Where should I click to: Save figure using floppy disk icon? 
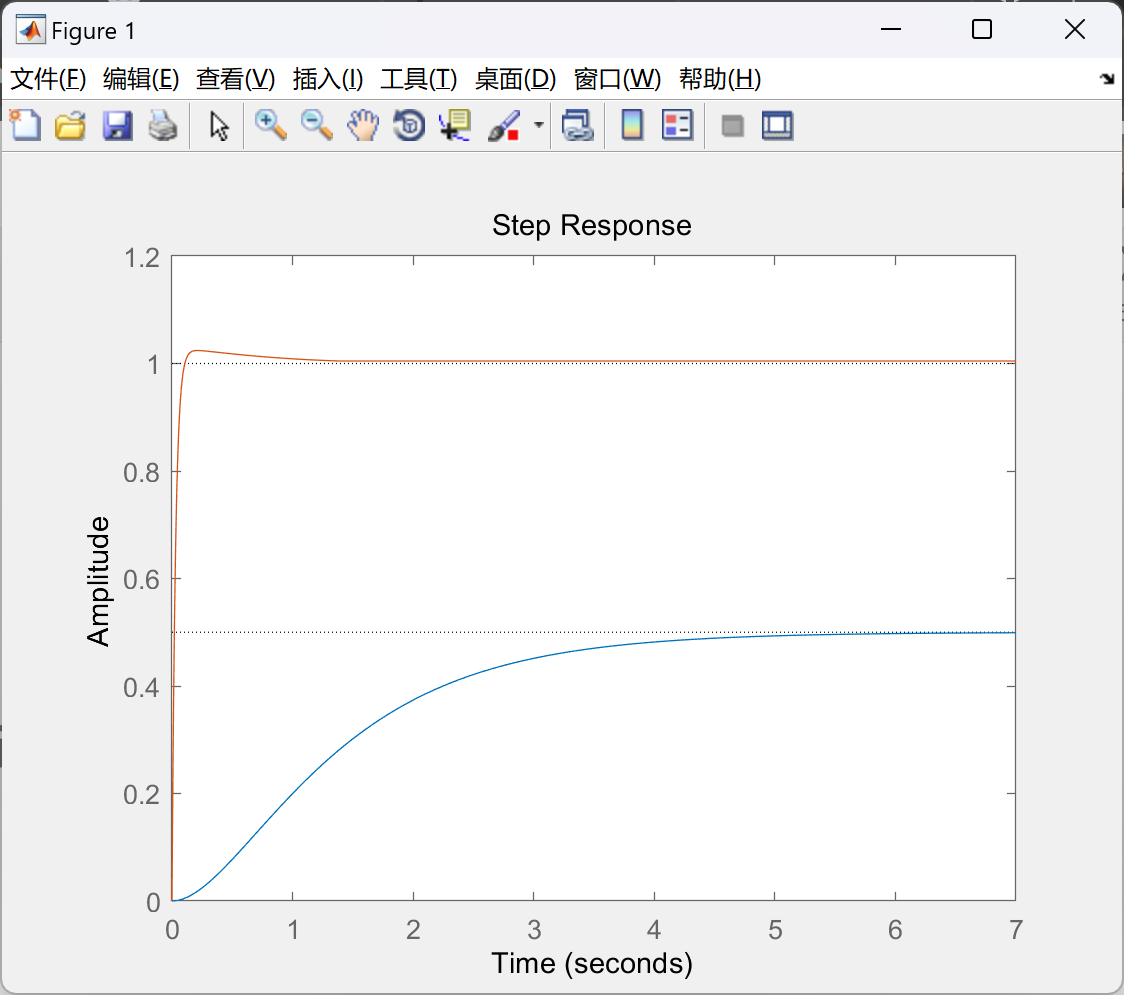[x=118, y=125]
